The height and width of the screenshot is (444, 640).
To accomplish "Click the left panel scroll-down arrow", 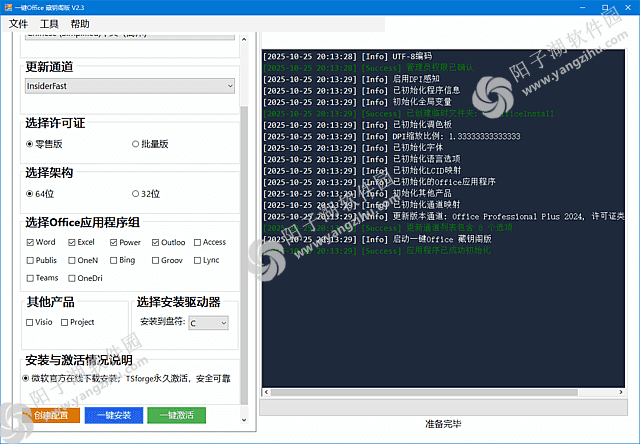I will pyautogui.click(x=244, y=420).
